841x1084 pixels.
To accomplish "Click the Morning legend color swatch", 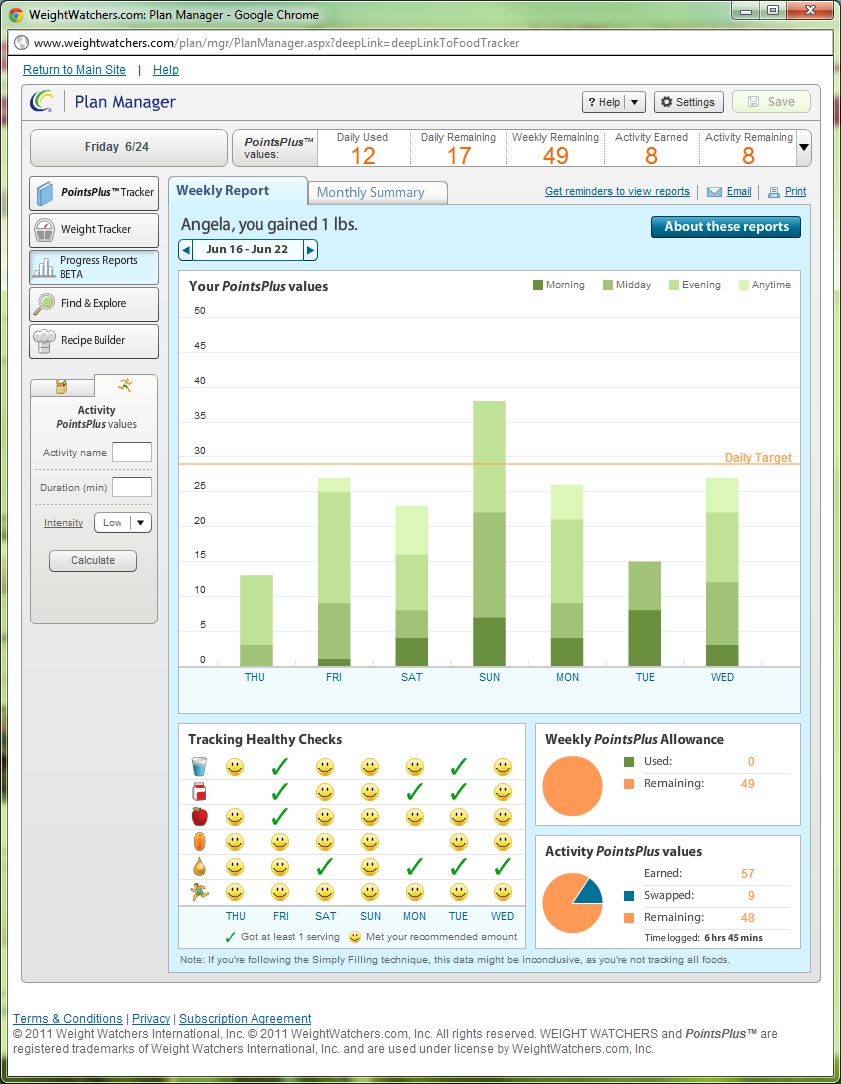I will click(x=538, y=285).
